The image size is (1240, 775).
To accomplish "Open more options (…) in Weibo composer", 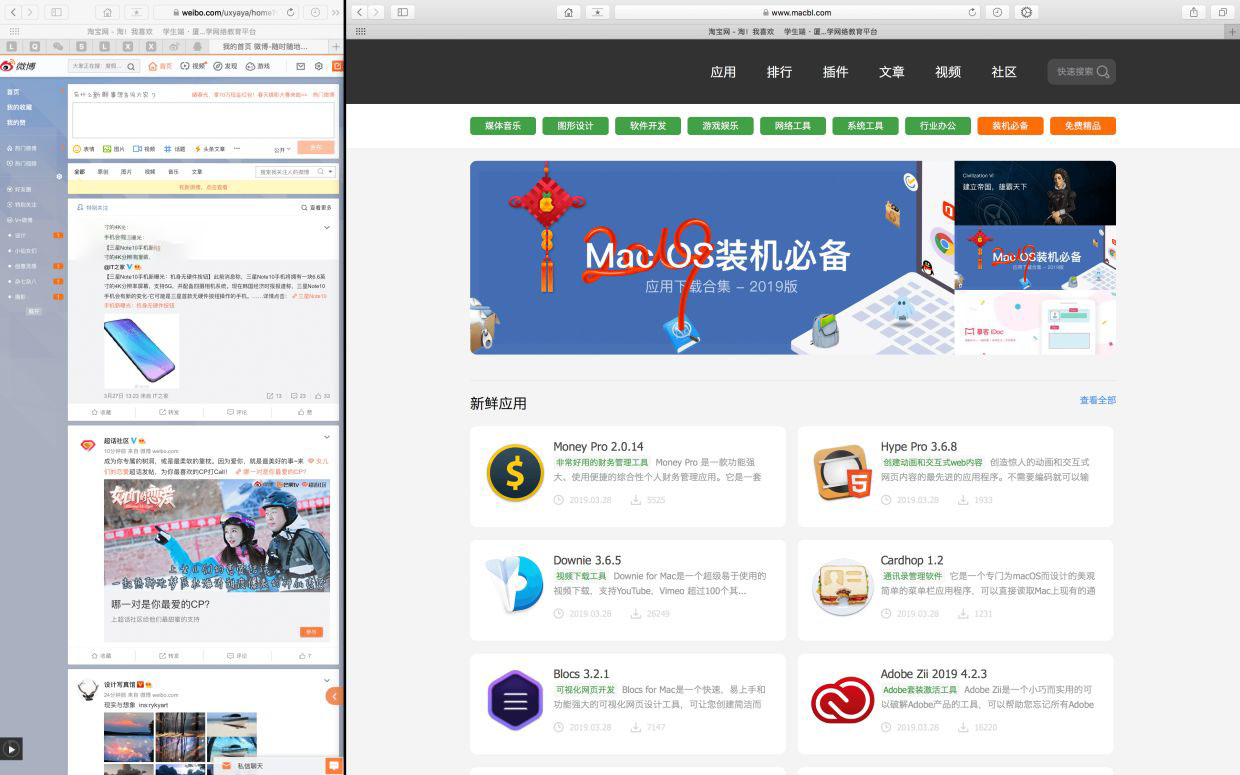I will (237, 148).
